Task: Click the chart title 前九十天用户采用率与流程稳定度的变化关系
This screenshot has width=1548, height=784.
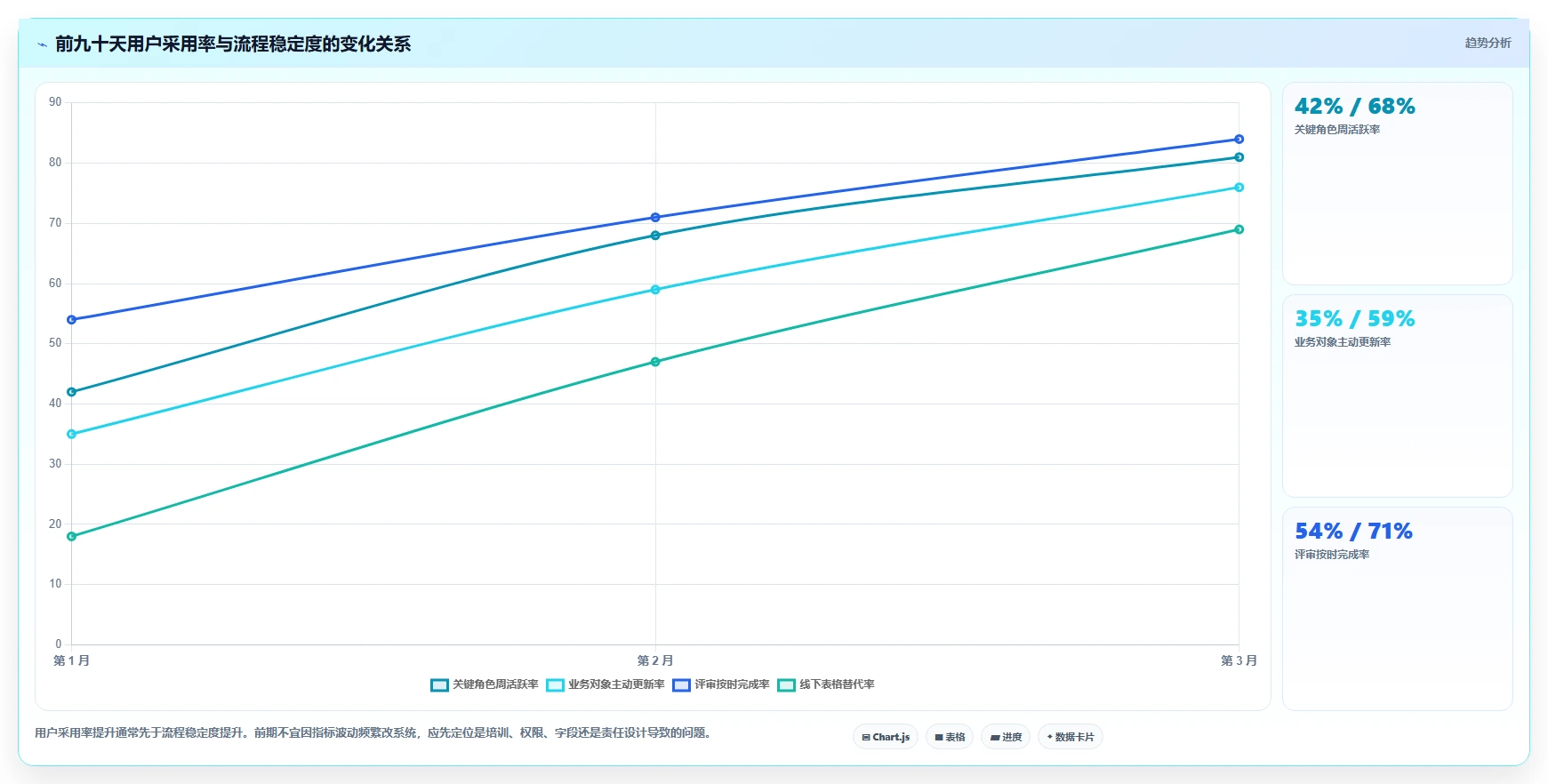Action: pyautogui.click(x=233, y=44)
